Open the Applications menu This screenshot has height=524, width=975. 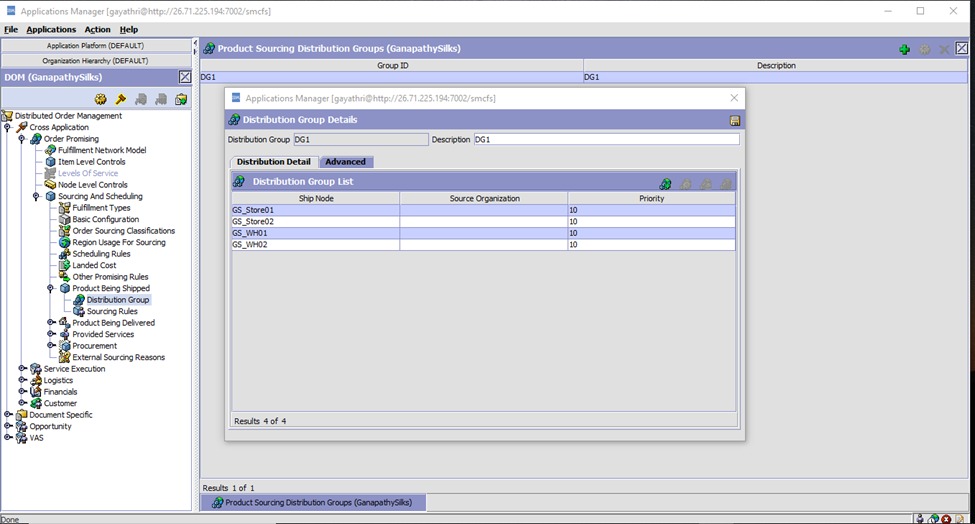50,30
